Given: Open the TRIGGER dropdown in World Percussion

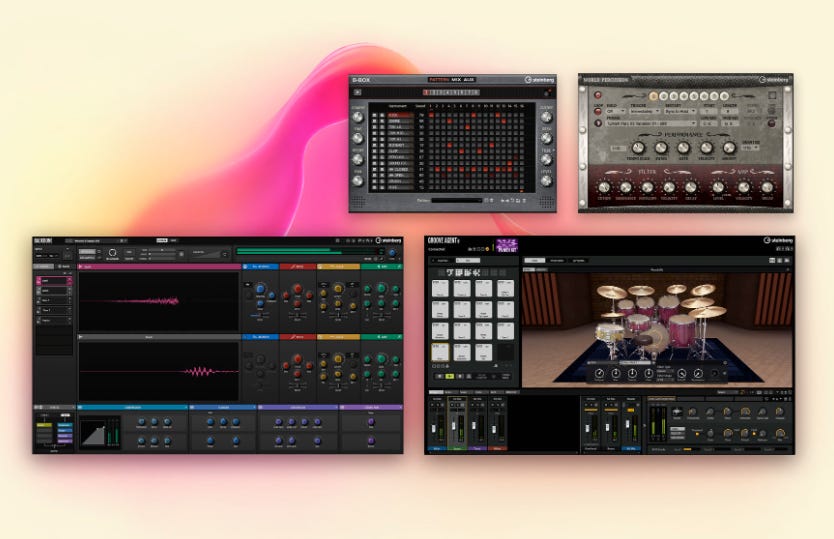Looking at the screenshot, I should 645,111.
